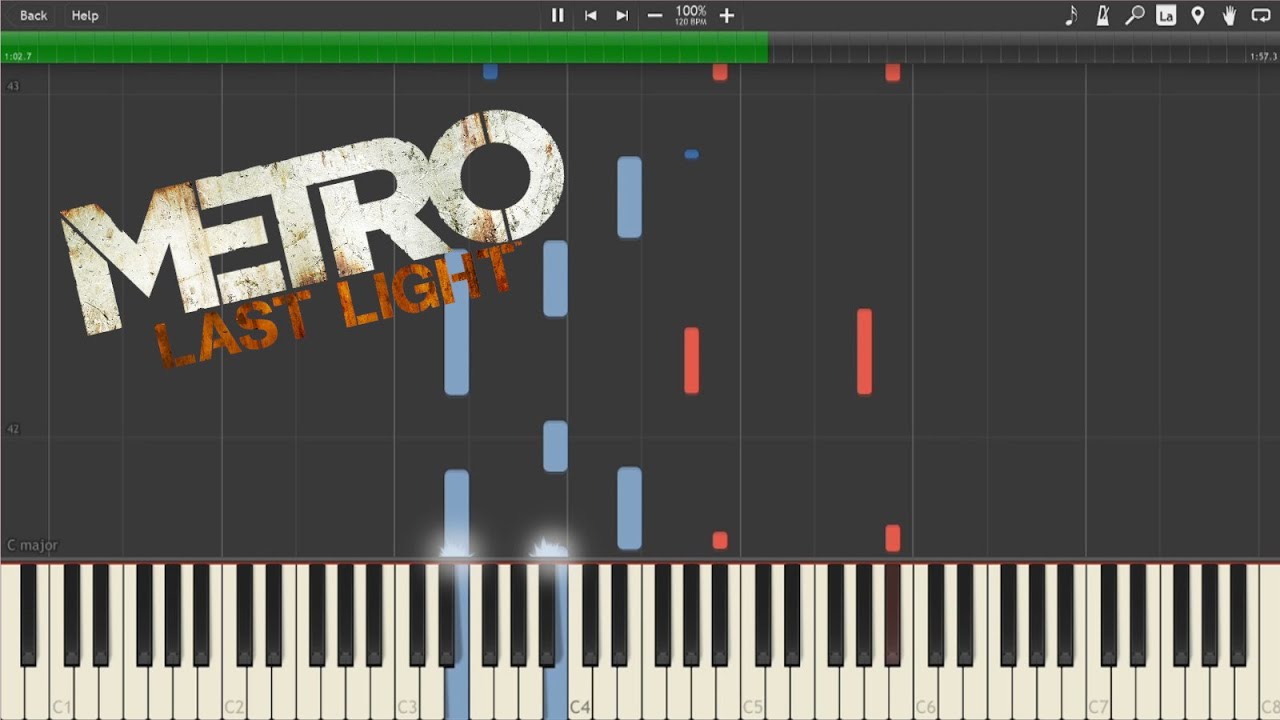
Task: Go back using the Back button
Action: click(33, 15)
